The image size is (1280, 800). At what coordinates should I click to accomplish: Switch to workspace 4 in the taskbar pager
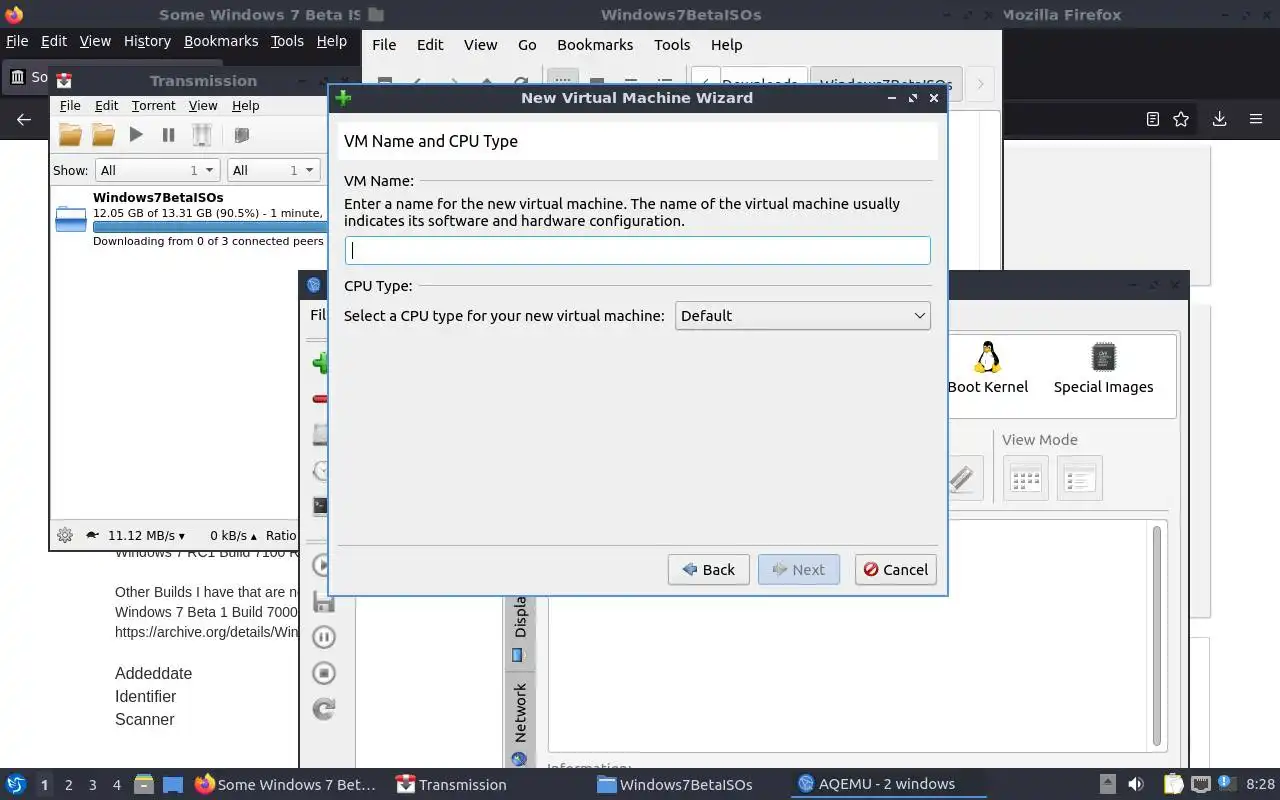pyautogui.click(x=117, y=785)
